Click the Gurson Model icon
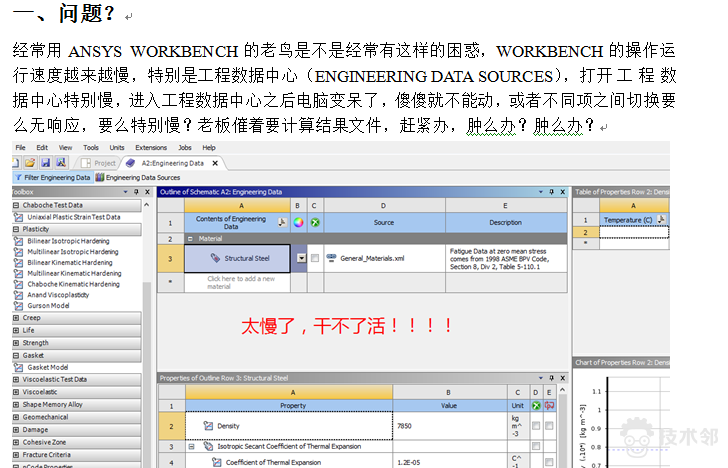 click(18, 306)
